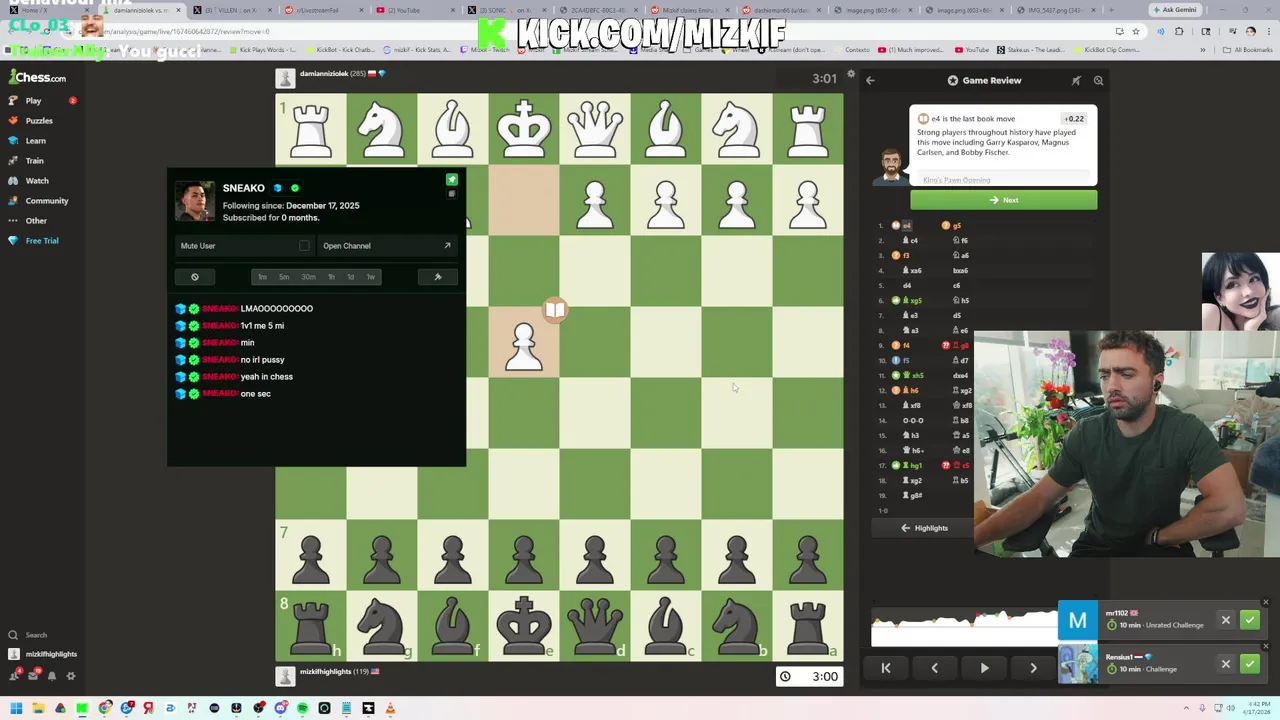Select the 1d timeout duration
This screenshot has height=720, width=1280.
pos(350,277)
